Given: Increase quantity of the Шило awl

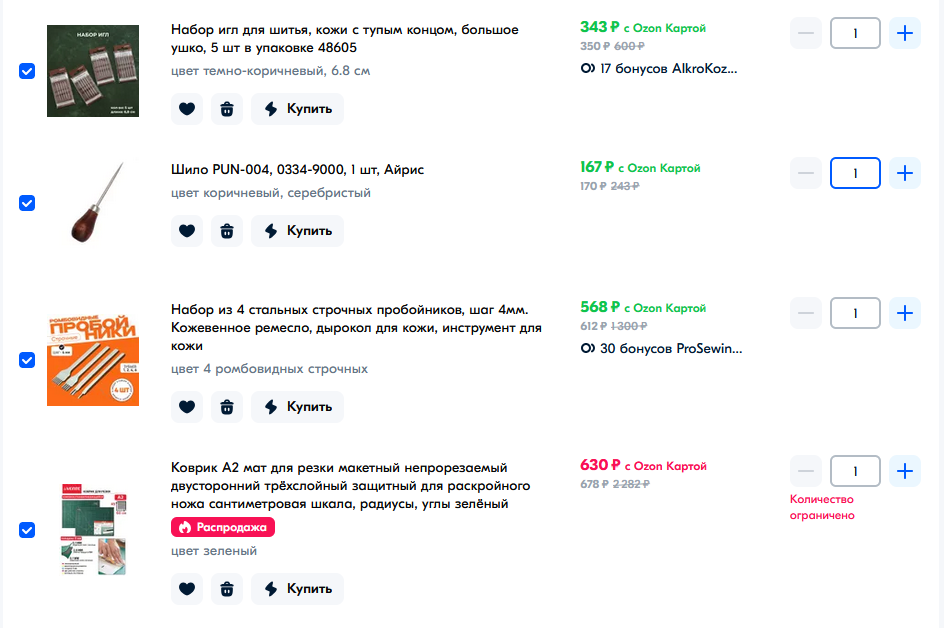Looking at the screenshot, I should [905, 173].
